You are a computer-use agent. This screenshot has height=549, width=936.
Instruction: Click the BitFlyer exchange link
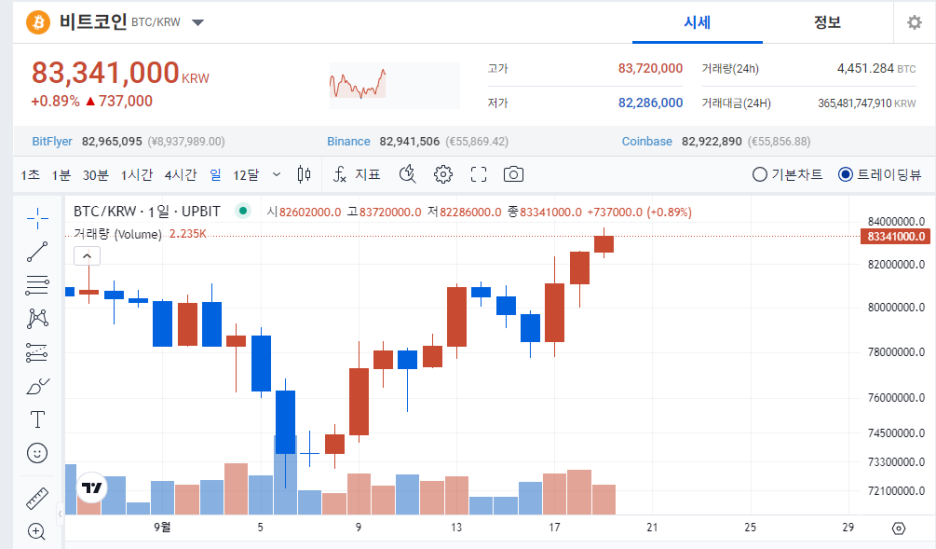[52, 141]
